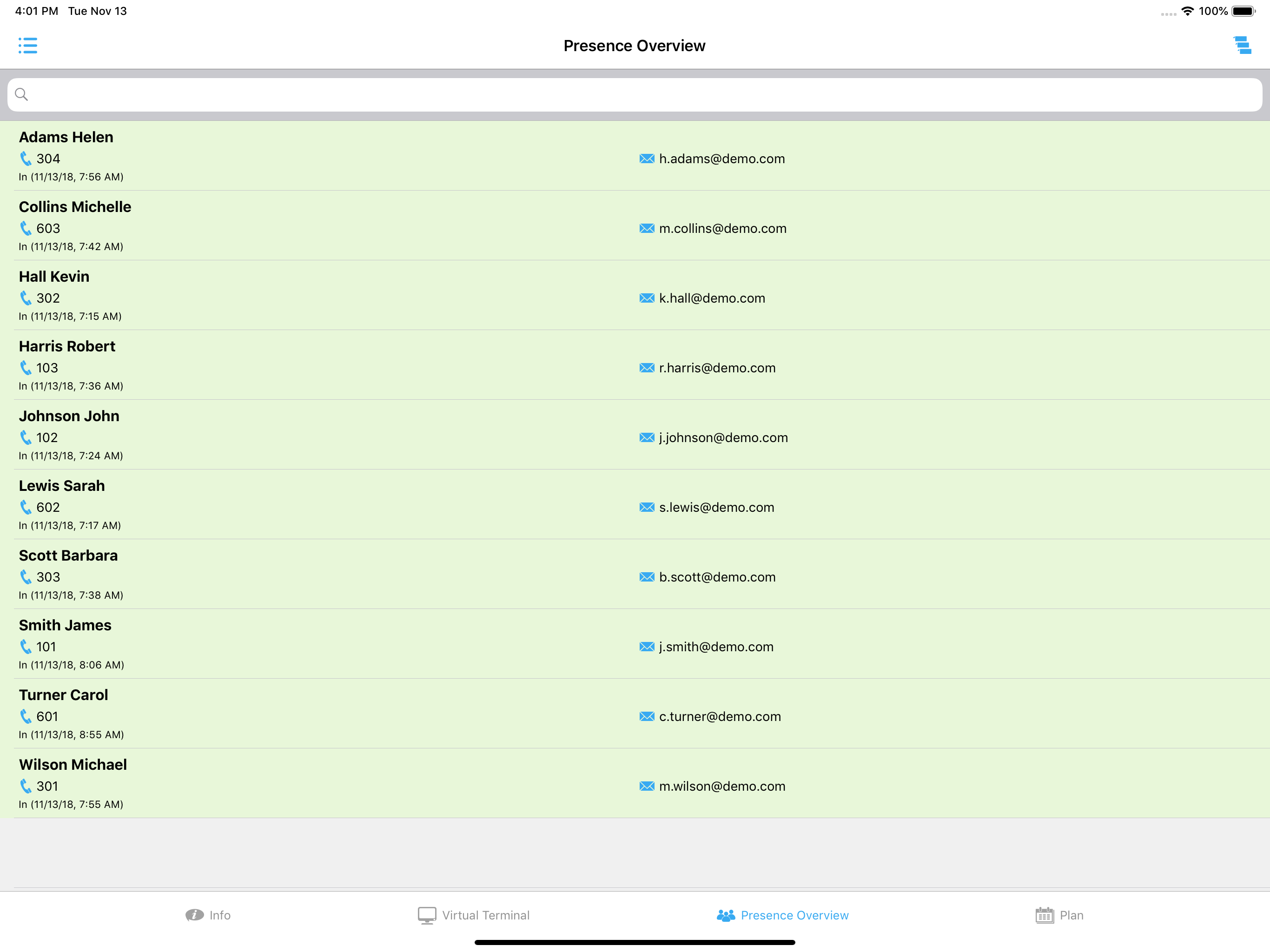Click mail icon beside m.wilson@demo.com

tap(647, 786)
